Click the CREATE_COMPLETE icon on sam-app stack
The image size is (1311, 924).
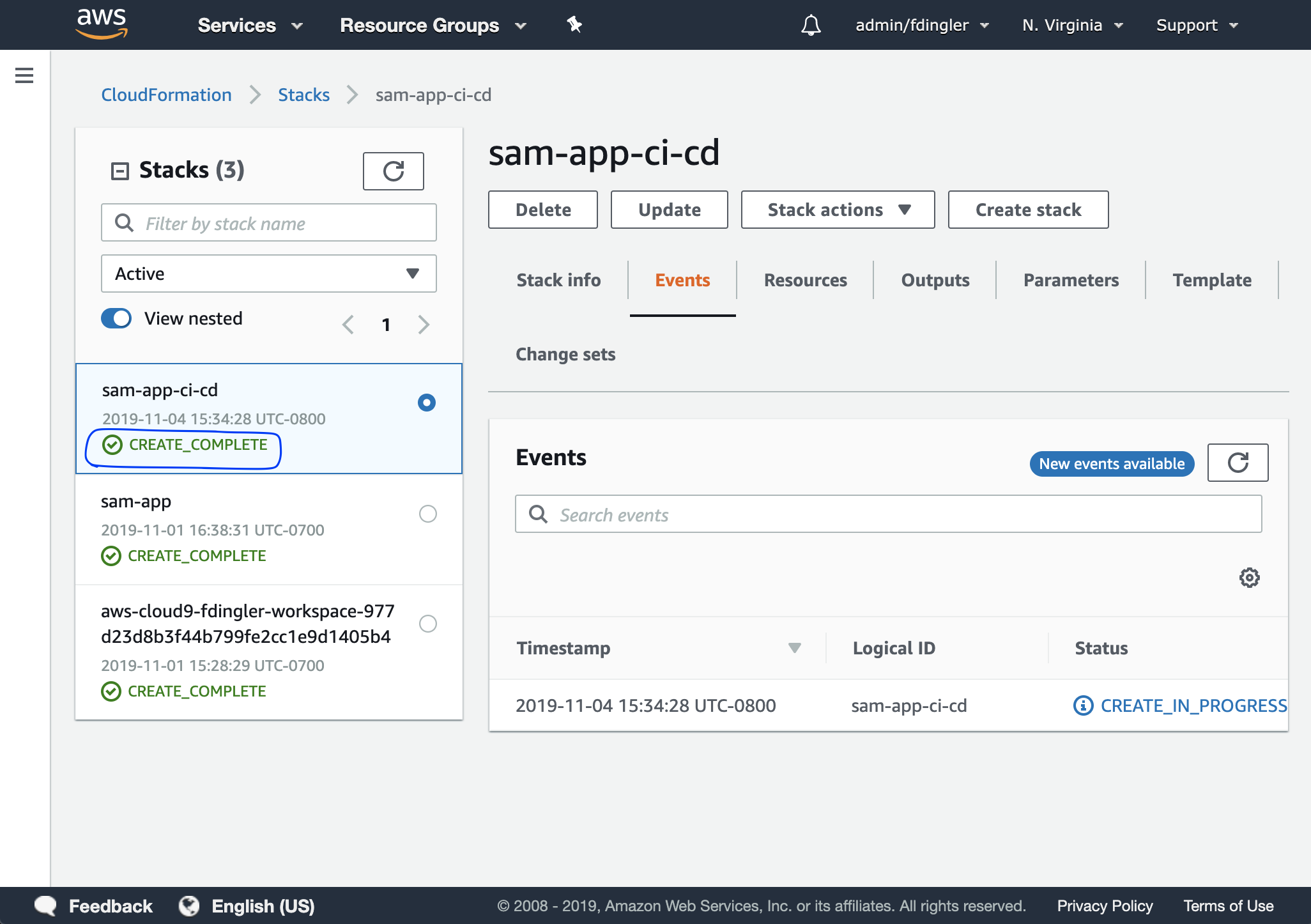110,554
